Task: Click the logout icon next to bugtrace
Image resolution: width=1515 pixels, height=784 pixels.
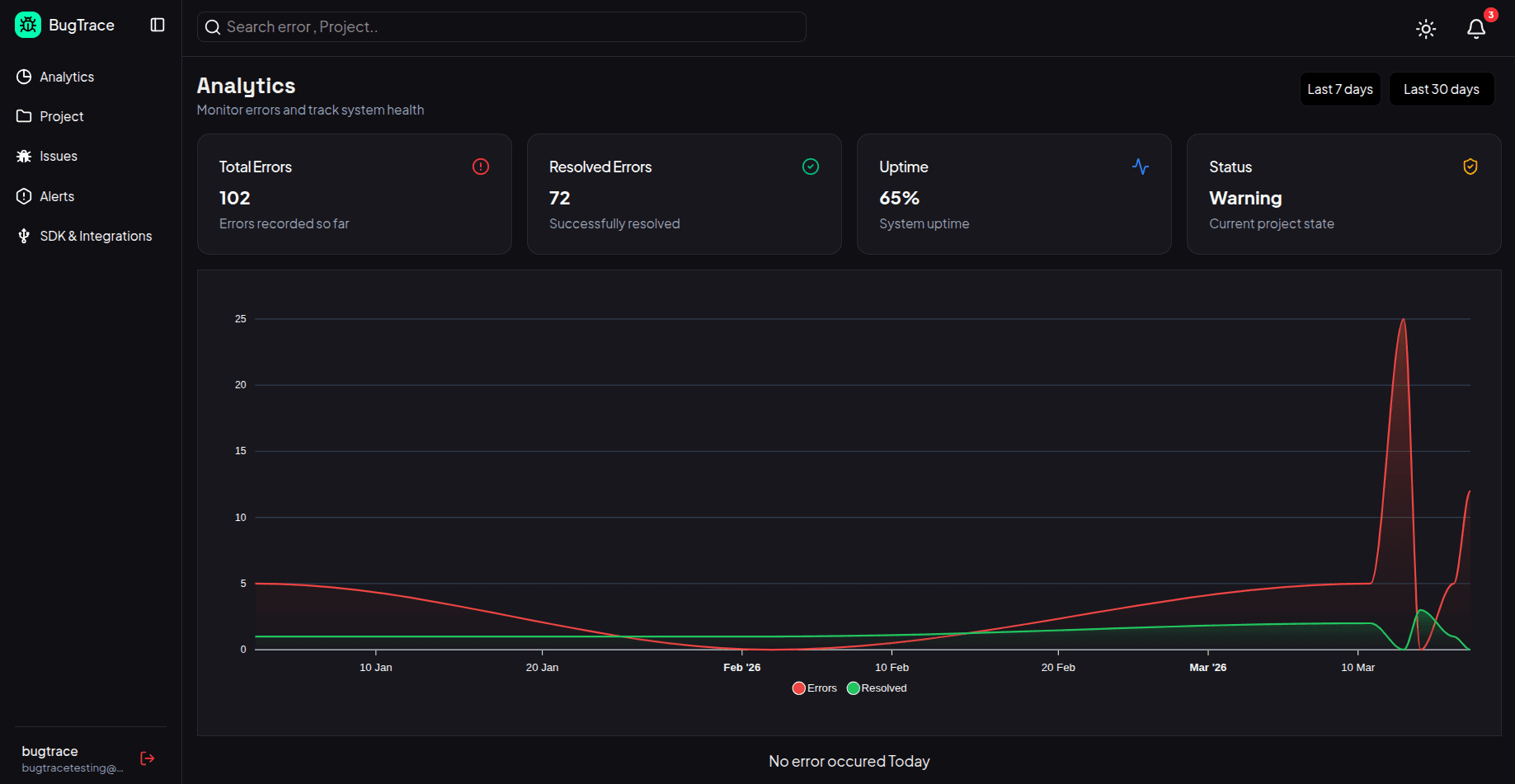Action: click(x=147, y=758)
